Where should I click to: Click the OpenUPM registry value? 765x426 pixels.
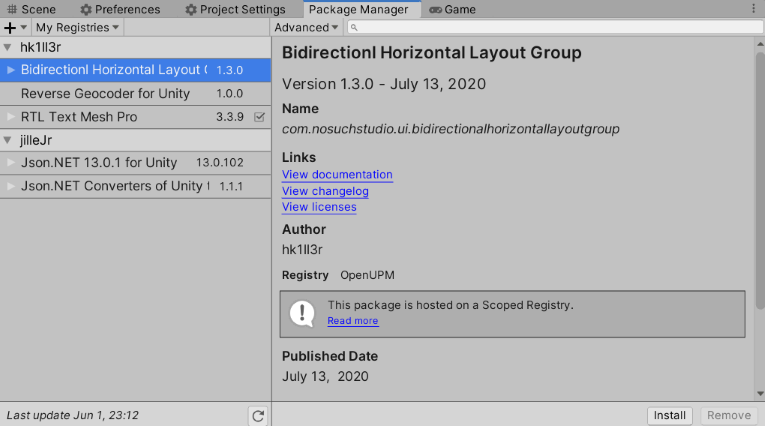367,275
